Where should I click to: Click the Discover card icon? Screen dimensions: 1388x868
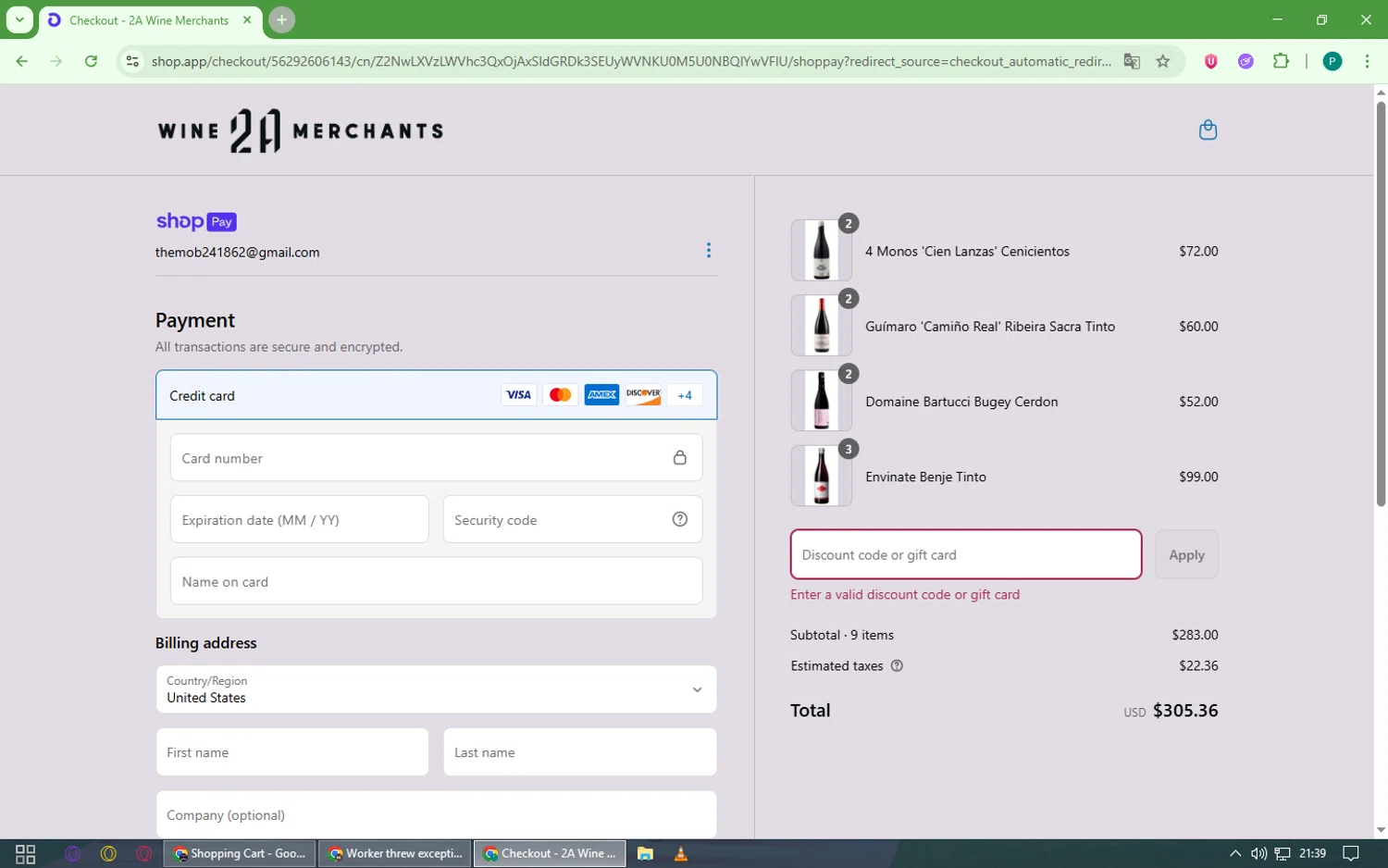(643, 395)
